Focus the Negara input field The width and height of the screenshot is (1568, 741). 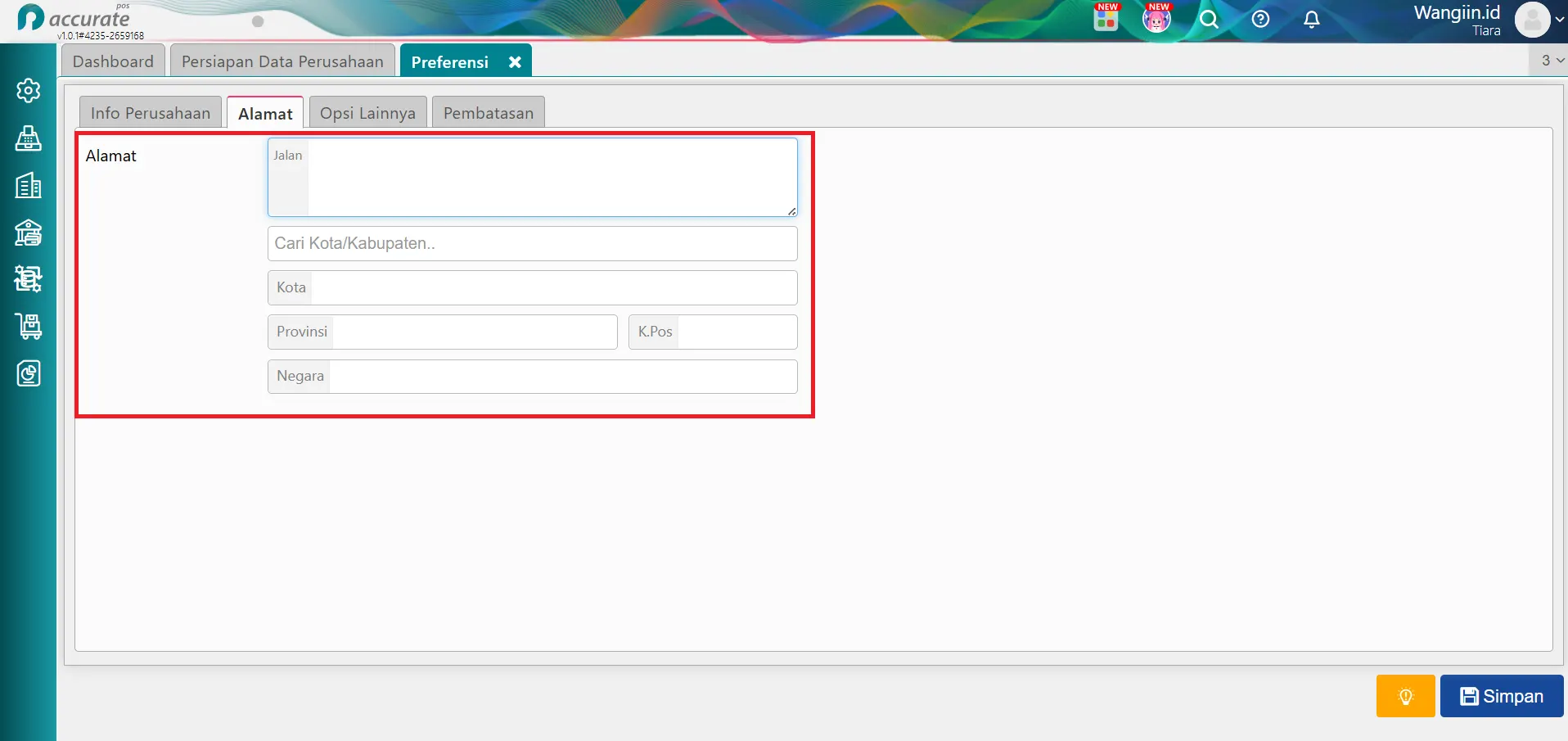[533, 376]
